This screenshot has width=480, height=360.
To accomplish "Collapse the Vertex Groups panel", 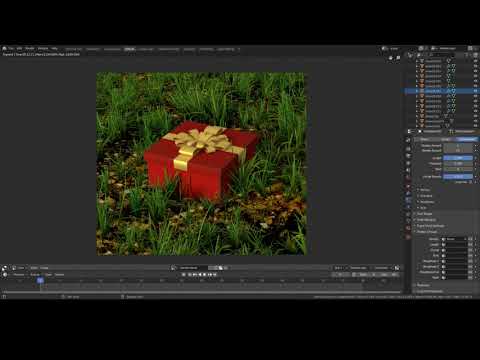I will click(x=426, y=232).
